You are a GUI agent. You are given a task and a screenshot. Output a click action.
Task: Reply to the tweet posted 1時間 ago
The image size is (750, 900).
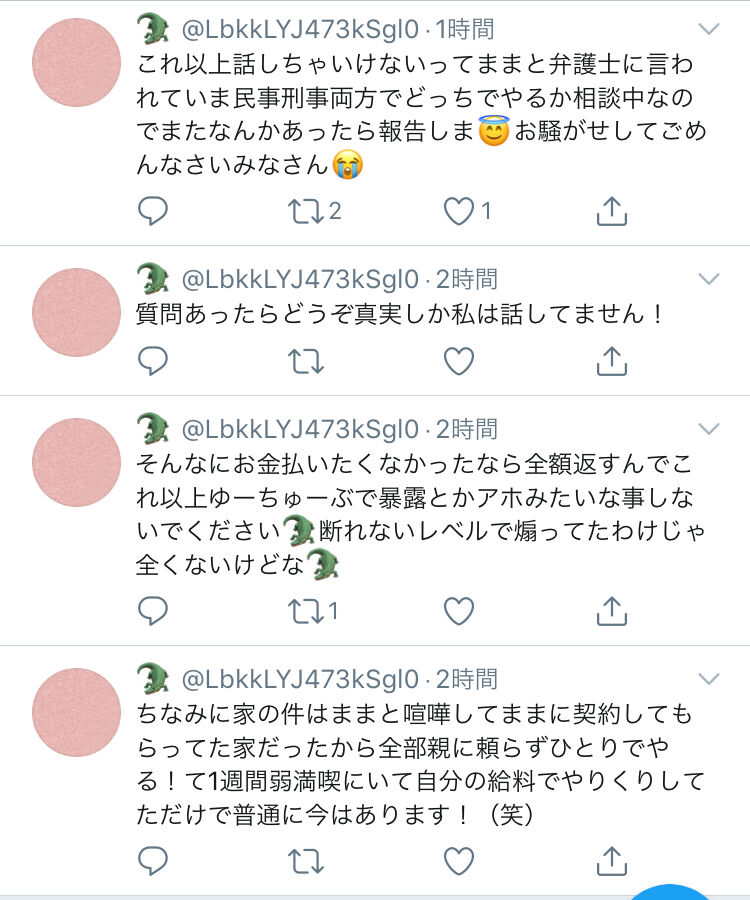tap(153, 211)
